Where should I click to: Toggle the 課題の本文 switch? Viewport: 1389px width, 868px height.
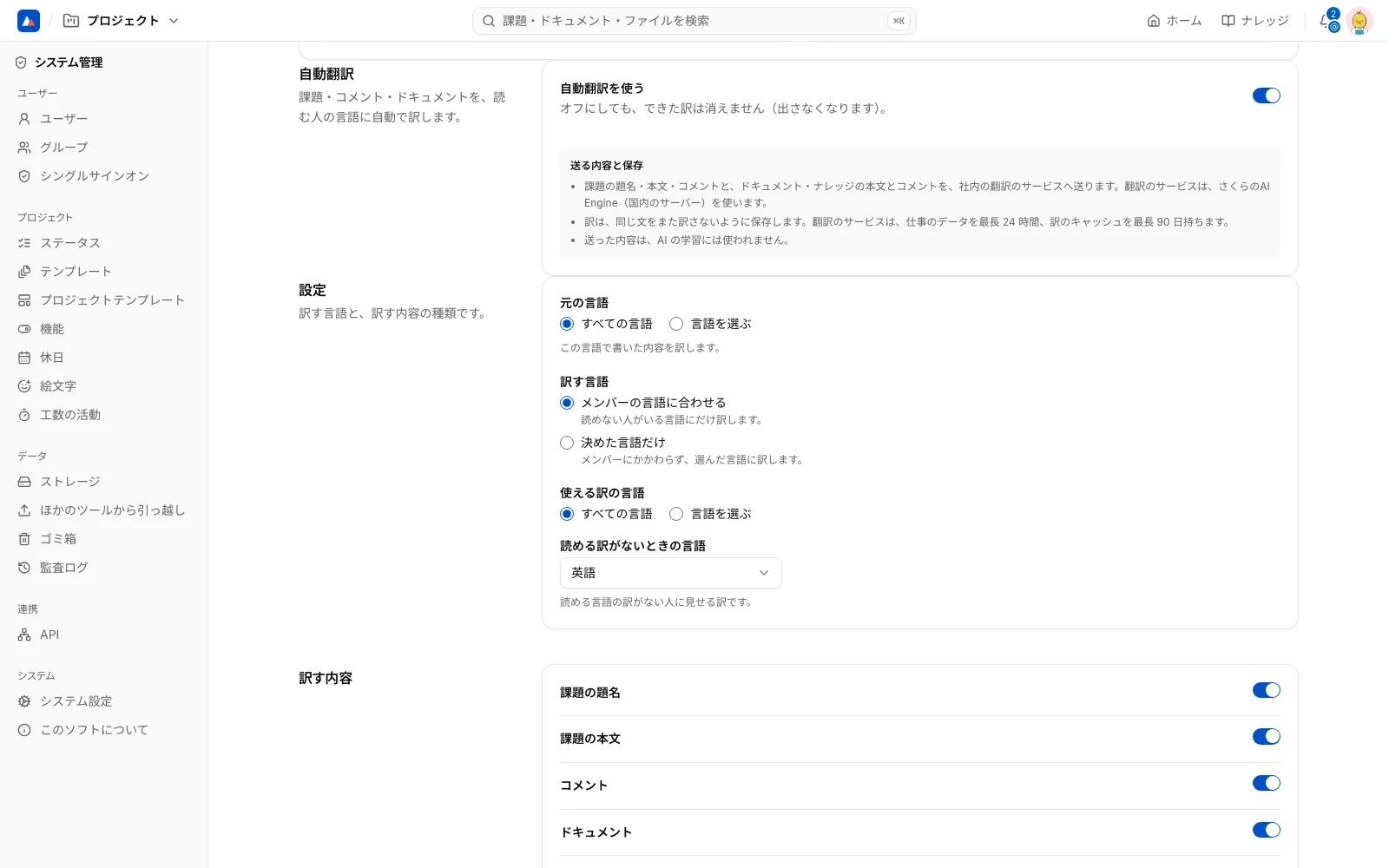1266,736
